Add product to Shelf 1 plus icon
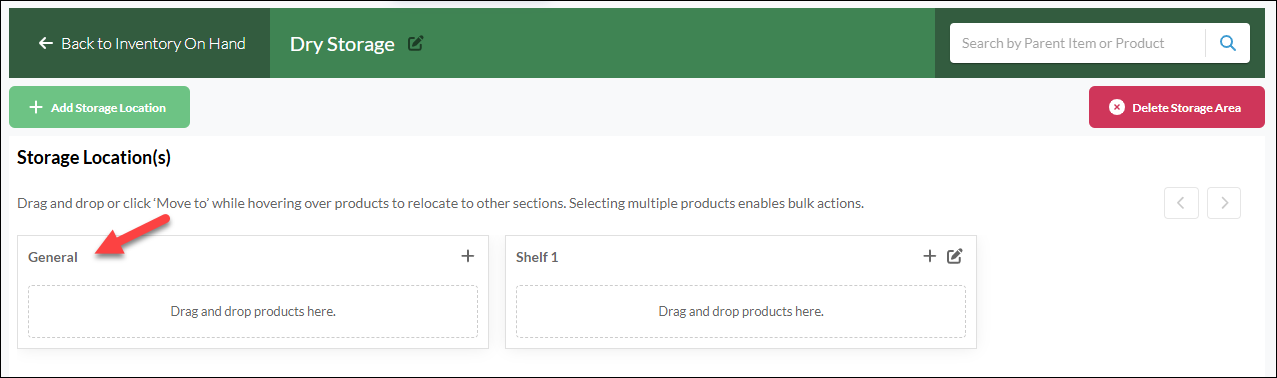The image size is (1277, 378). point(929,256)
